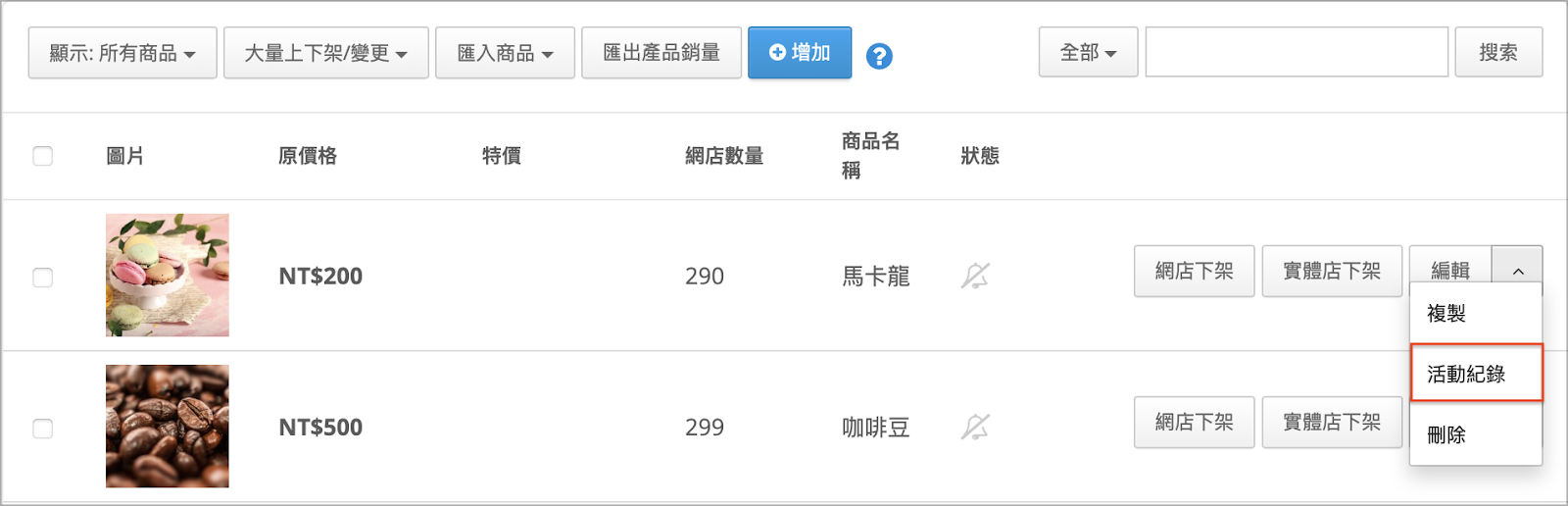Click the blue 增加 add button
This screenshot has height=506, width=1568.
pyautogui.click(x=800, y=52)
